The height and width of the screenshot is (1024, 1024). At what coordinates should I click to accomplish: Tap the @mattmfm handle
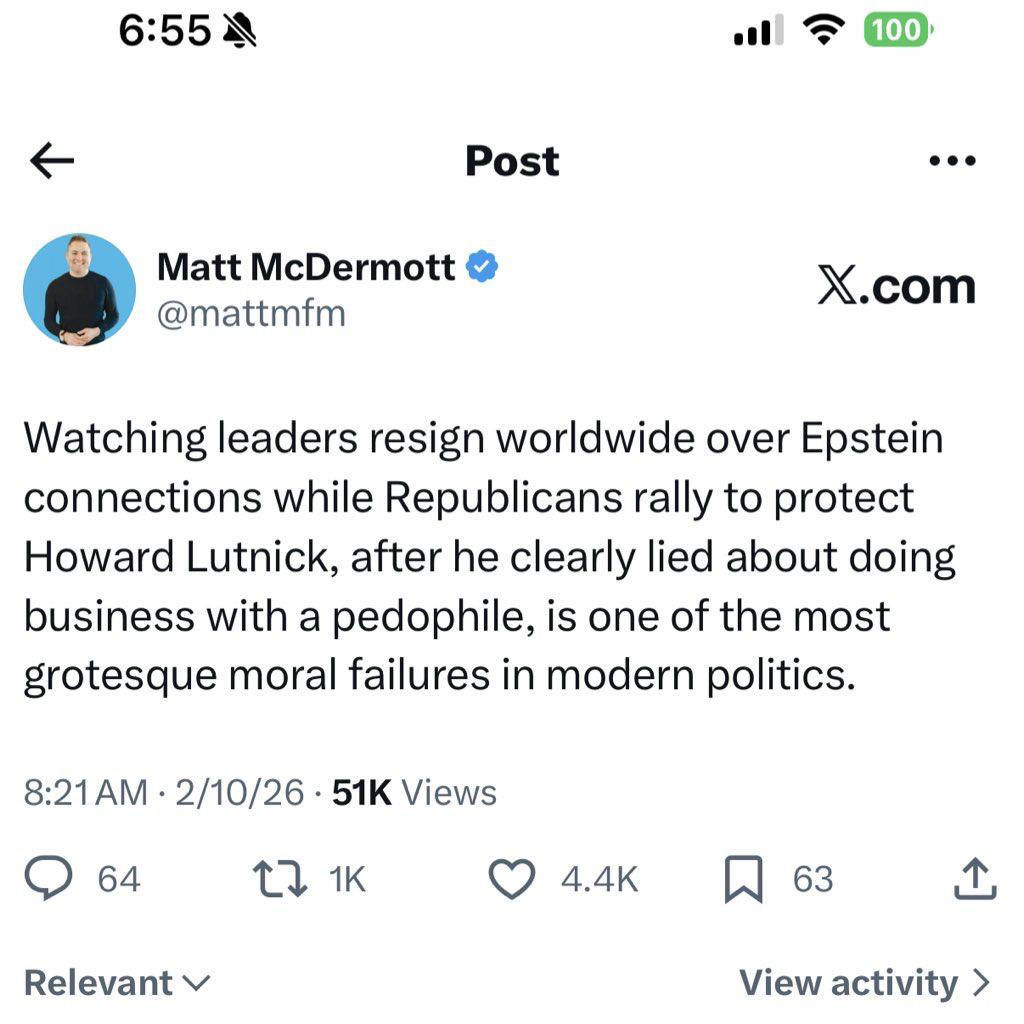[251, 314]
